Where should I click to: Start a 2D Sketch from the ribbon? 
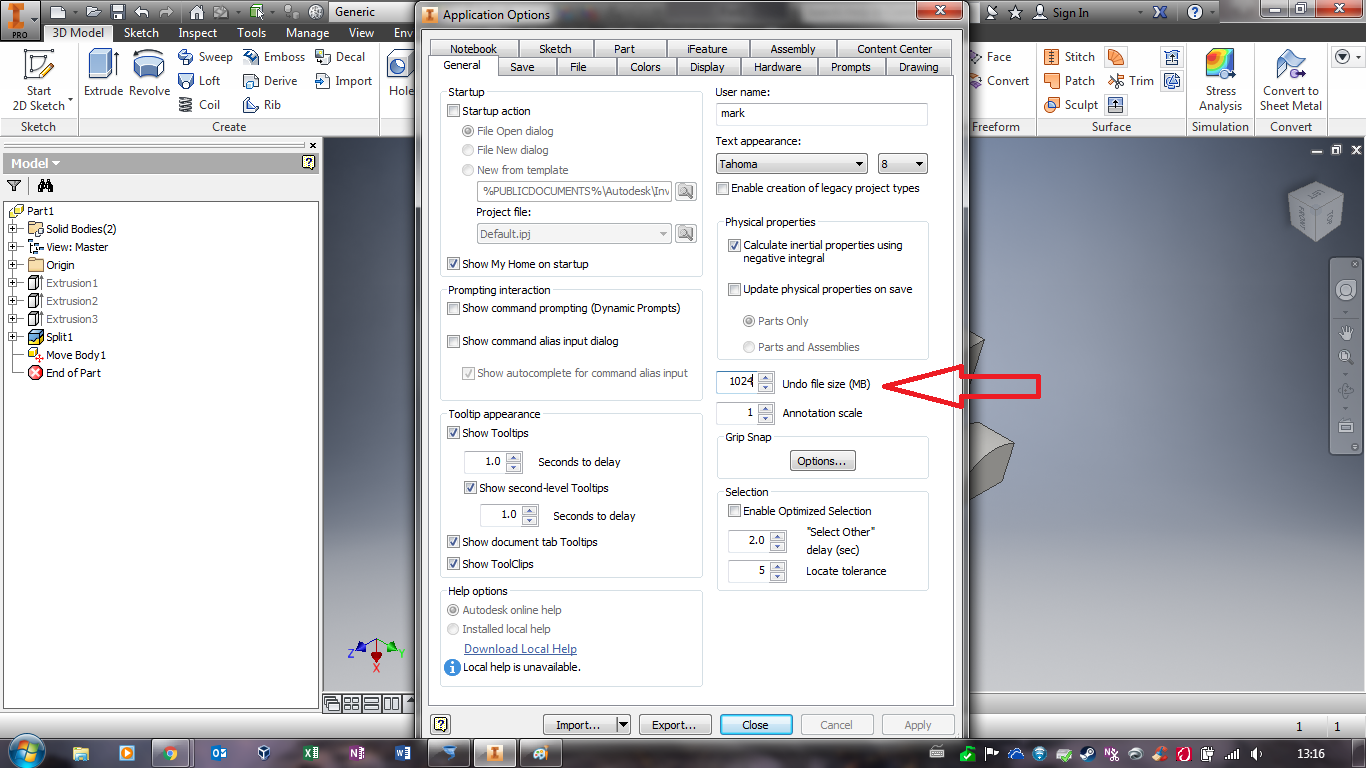(x=39, y=80)
